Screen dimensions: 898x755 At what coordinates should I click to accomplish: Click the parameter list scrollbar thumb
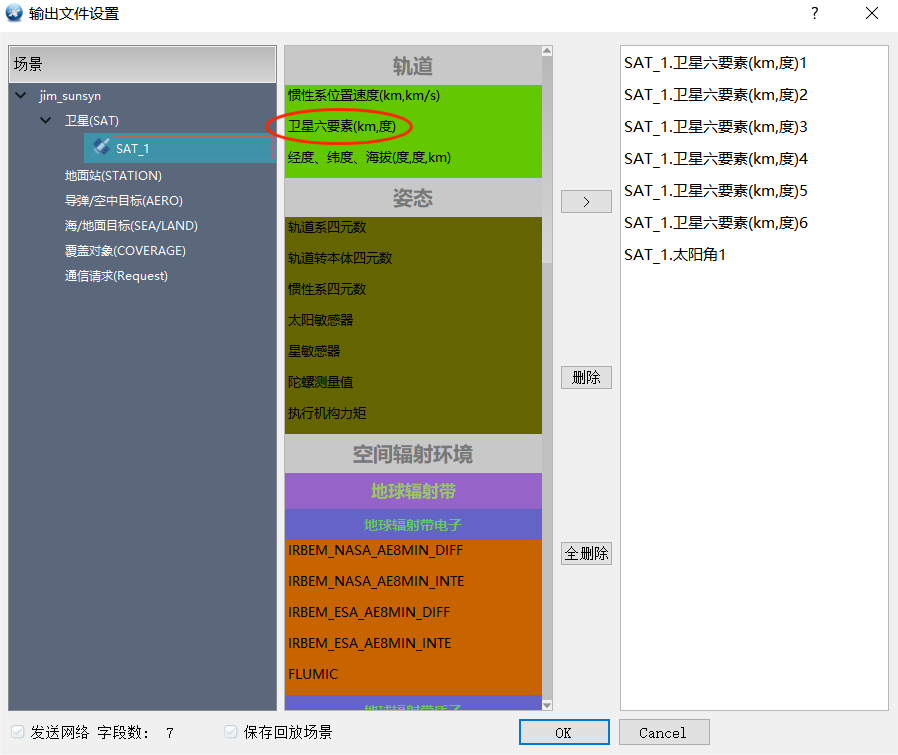[x=547, y=159]
